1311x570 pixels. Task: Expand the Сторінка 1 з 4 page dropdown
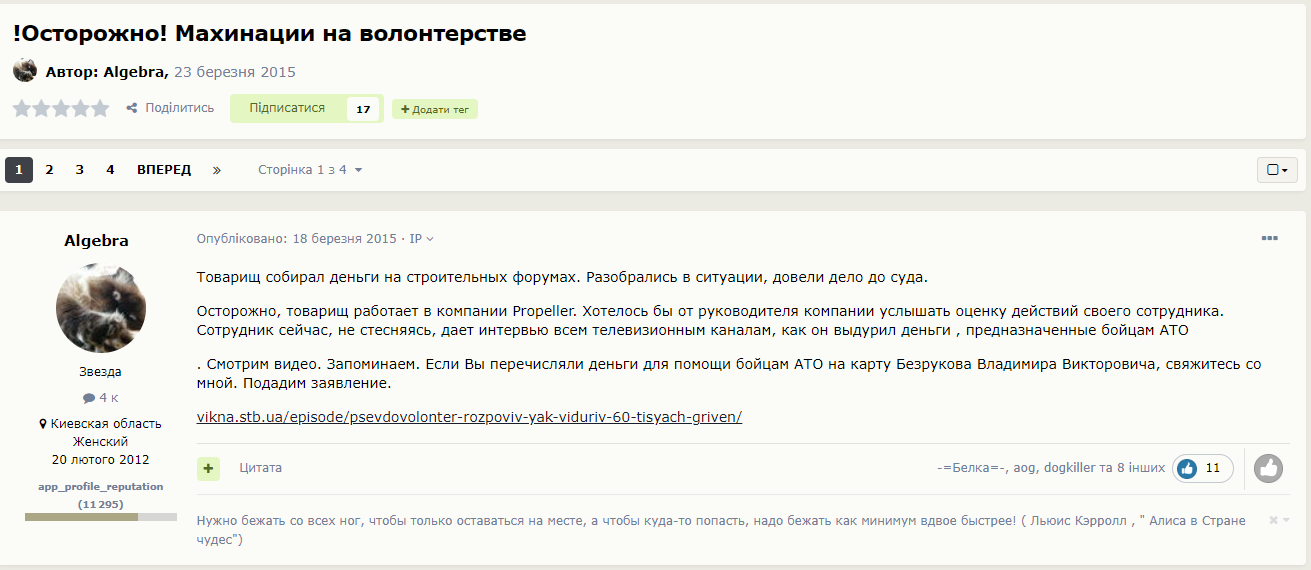click(x=310, y=170)
